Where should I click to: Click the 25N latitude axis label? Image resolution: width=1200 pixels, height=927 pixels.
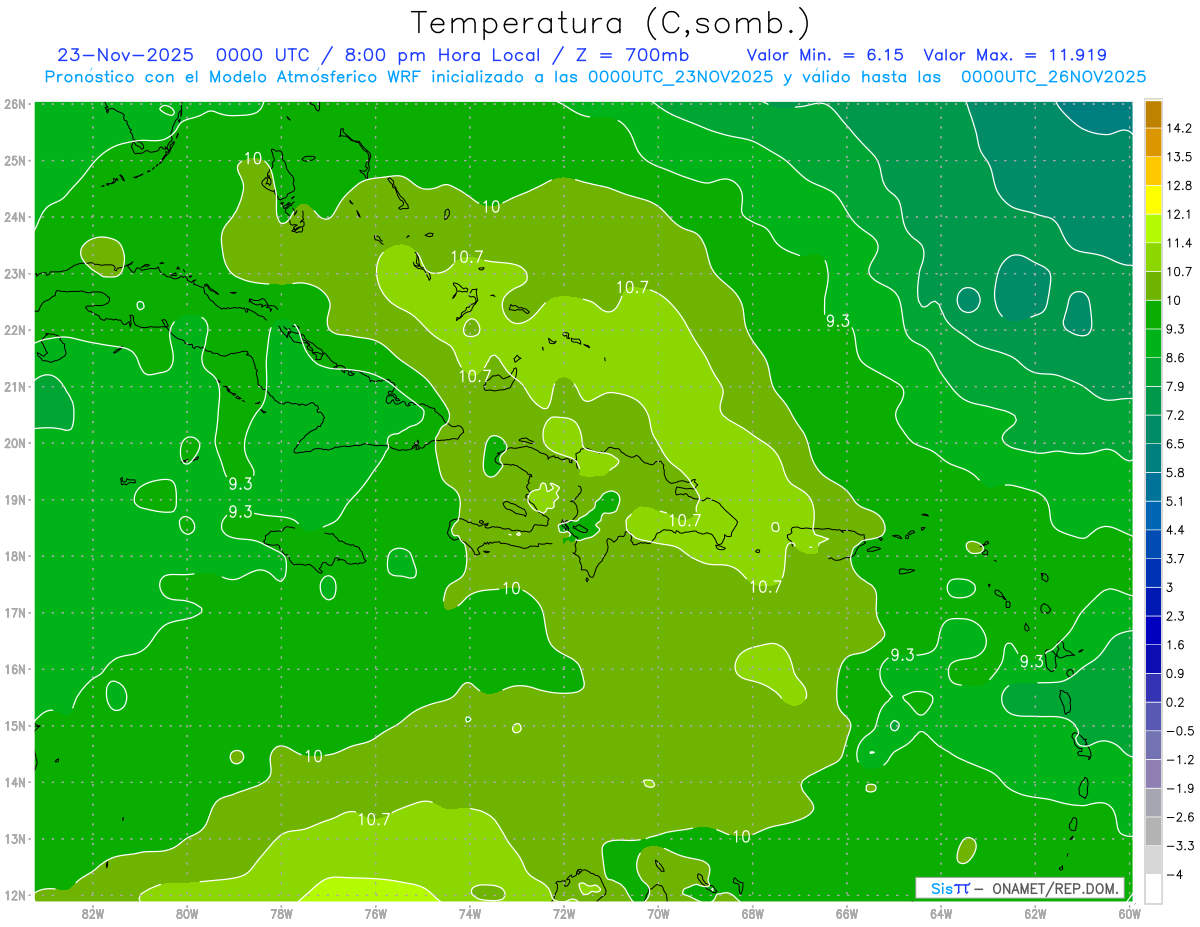pyautogui.click(x=15, y=160)
